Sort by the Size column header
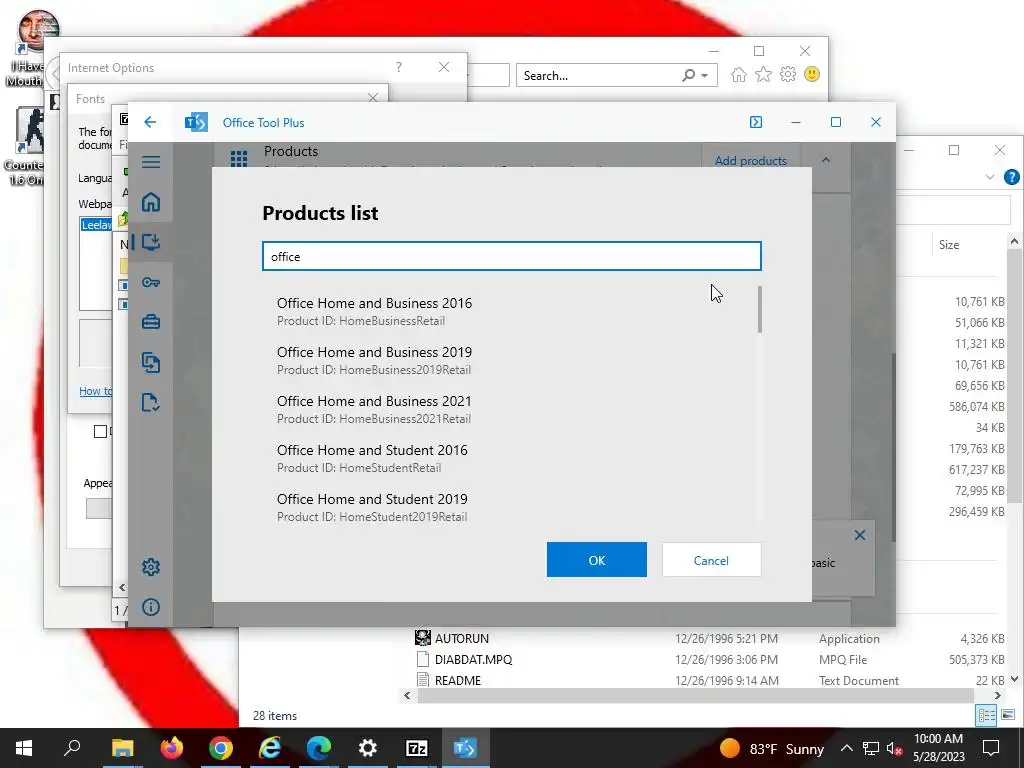1024x768 pixels. pyautogui.click(x=949, y=245)
